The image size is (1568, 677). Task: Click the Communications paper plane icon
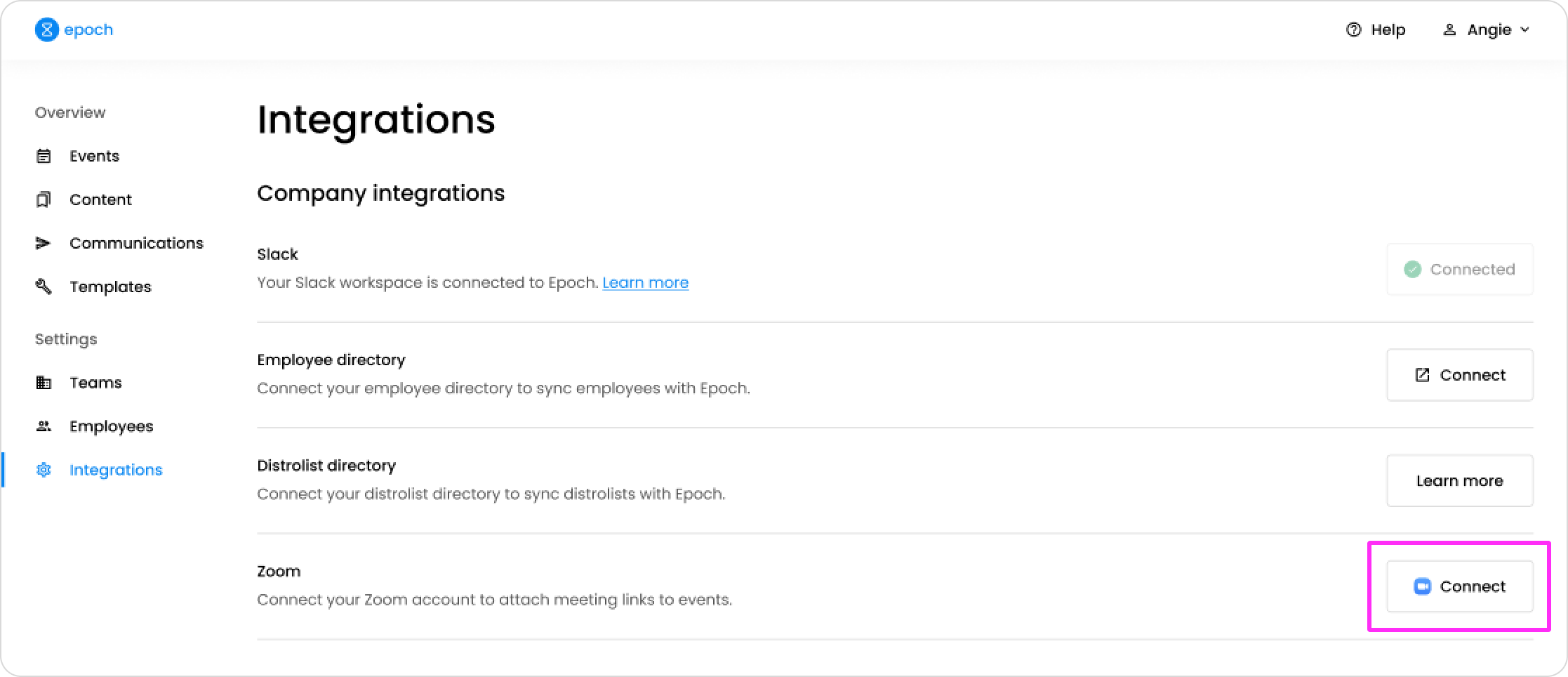(x=44, y=243)
